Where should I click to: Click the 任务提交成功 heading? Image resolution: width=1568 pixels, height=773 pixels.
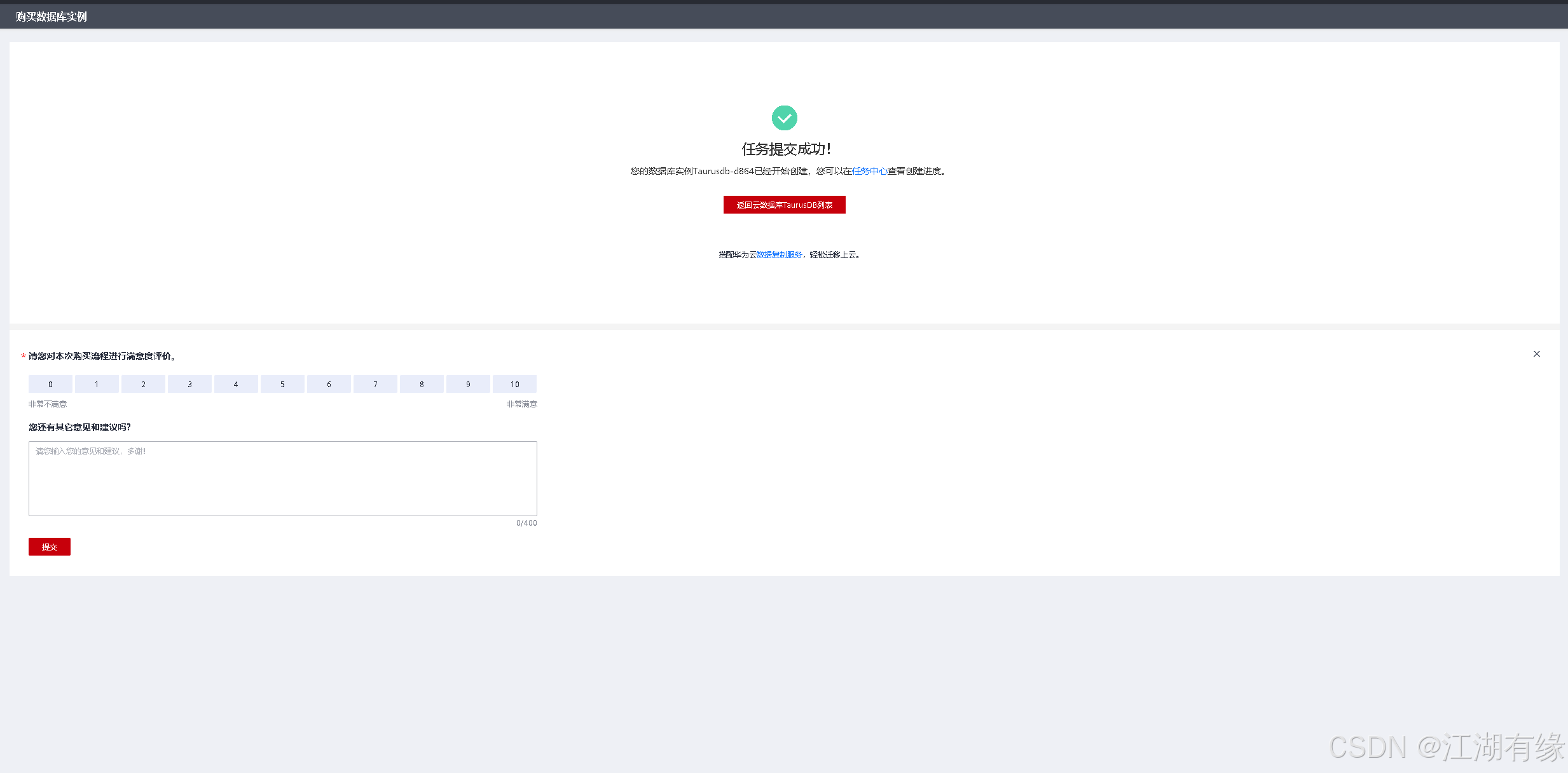786,149
